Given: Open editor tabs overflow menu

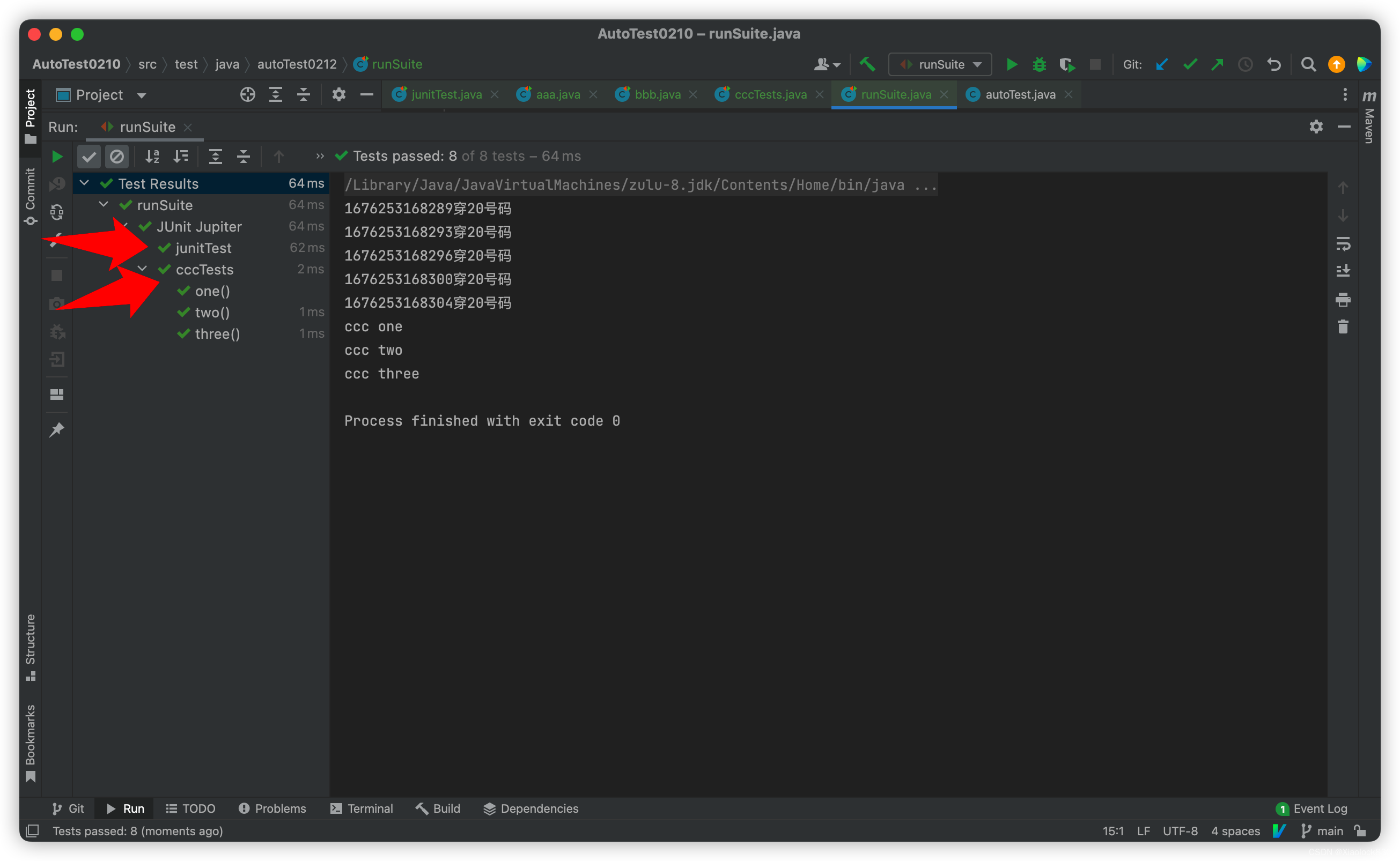Looking at the screenshot, I should pyautogui.click(x=1345, y=94).
